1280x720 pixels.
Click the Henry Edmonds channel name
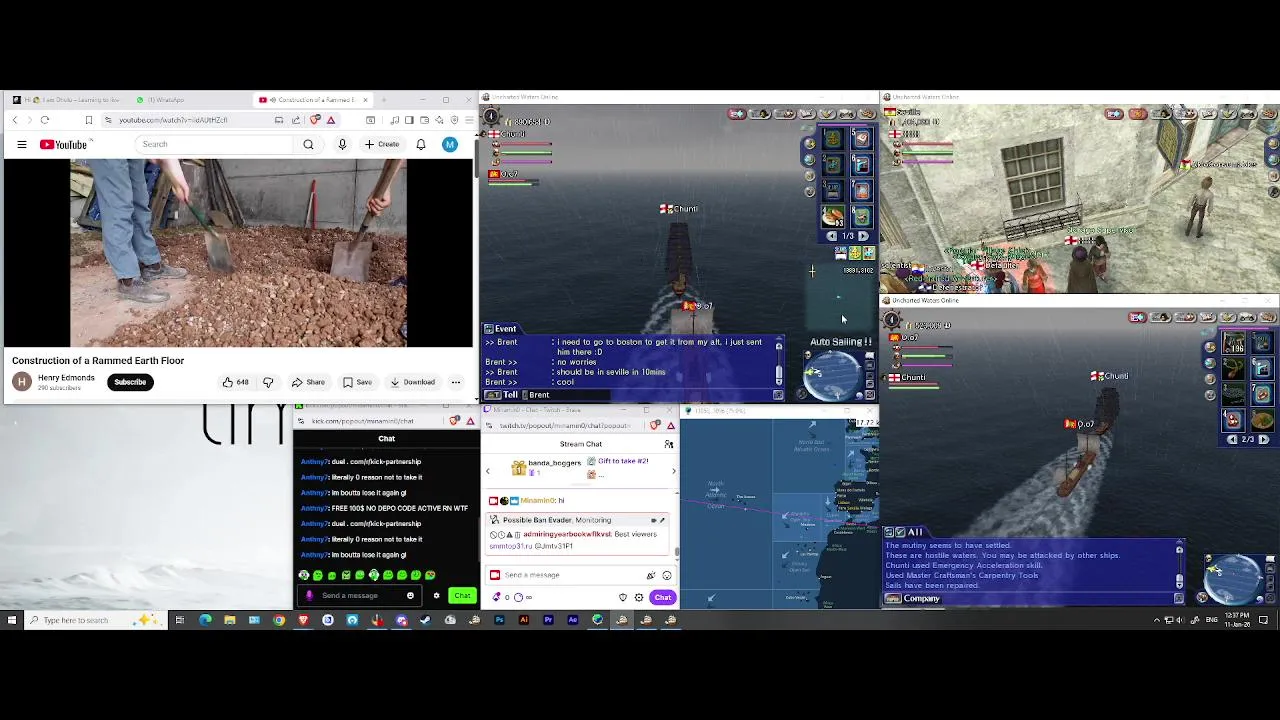[66, 378]
